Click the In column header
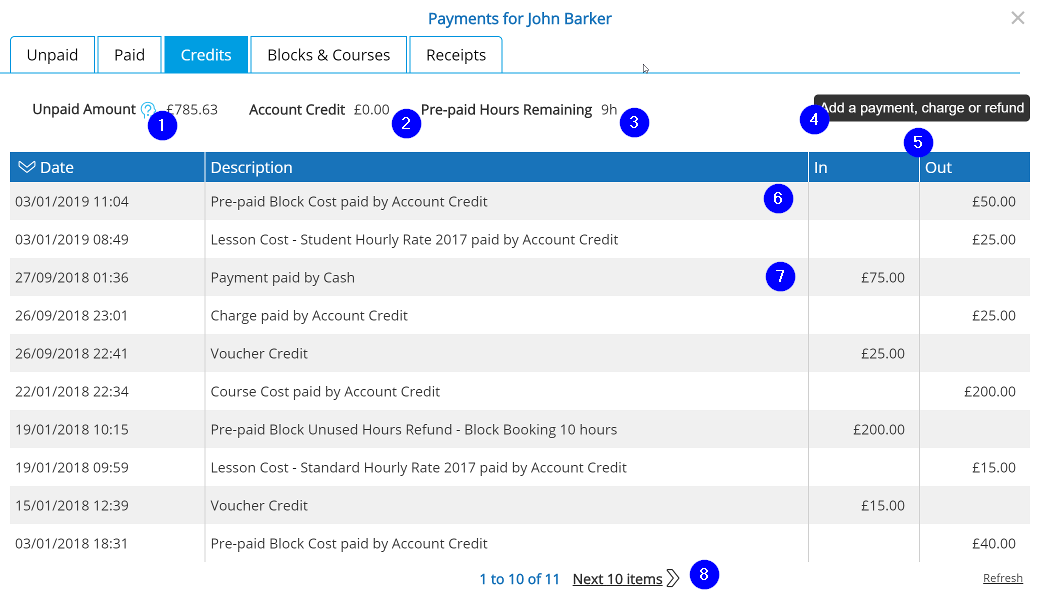Screen dimensions: 1040x598 864,167
